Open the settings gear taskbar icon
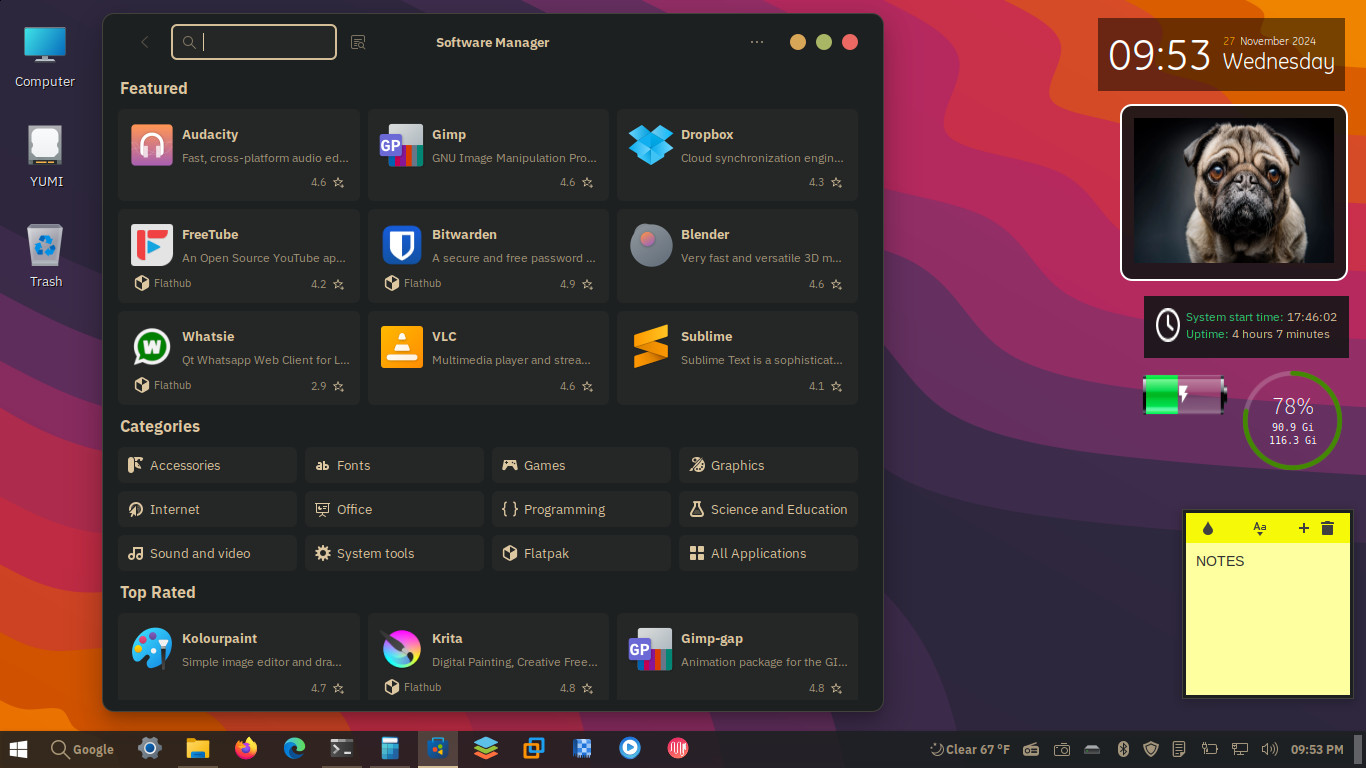 pyautogui.click(x=150, y=748)
